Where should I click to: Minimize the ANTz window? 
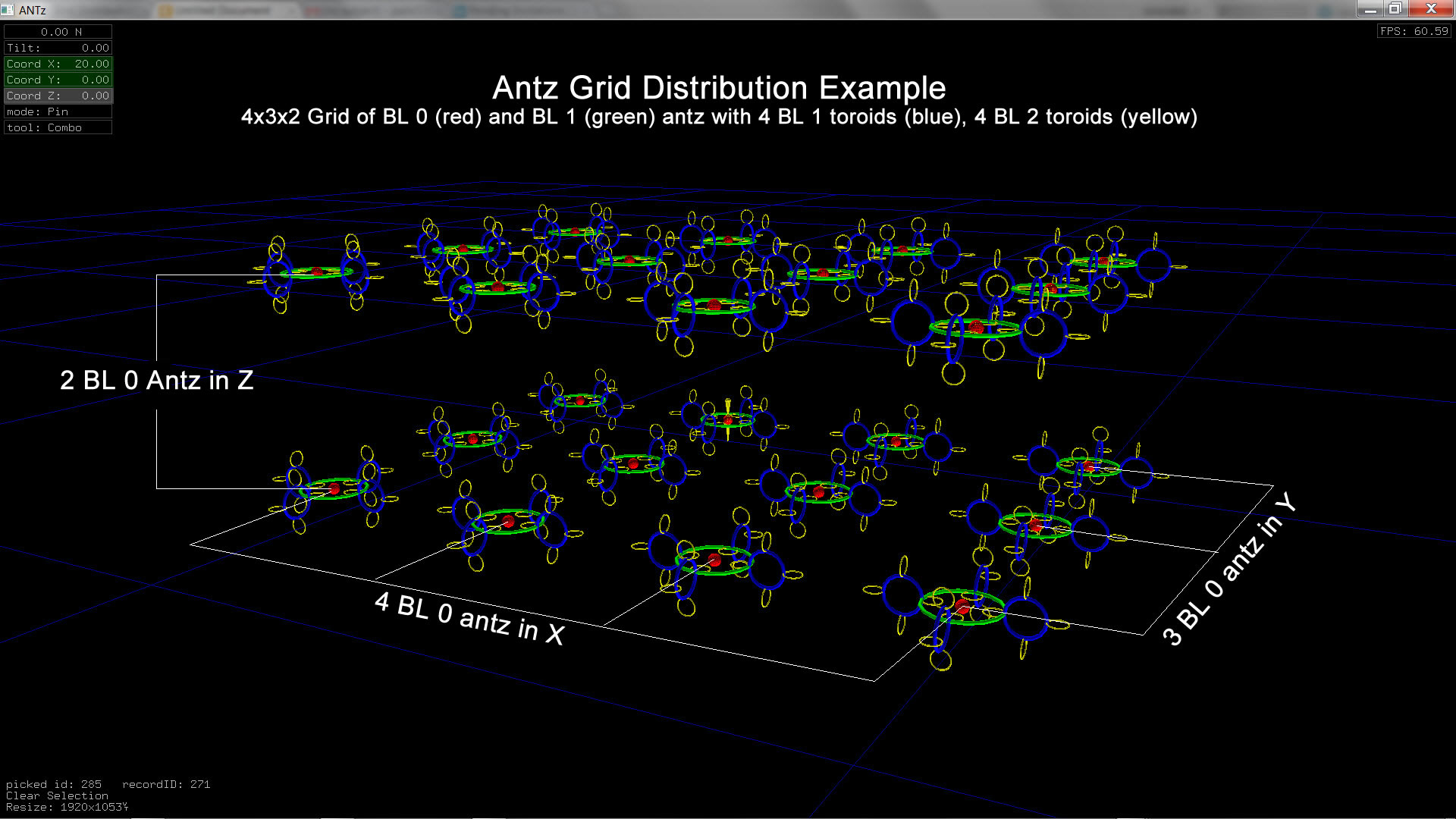(1370, 9)
